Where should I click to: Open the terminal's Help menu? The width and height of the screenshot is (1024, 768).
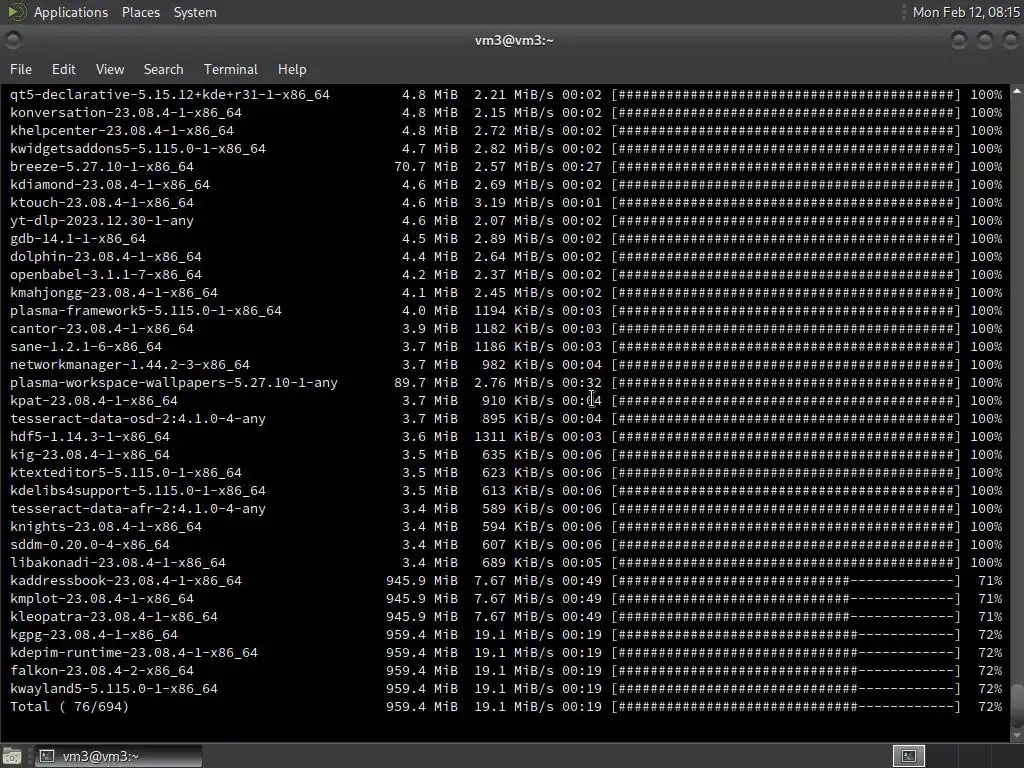[x=292, y=69]
